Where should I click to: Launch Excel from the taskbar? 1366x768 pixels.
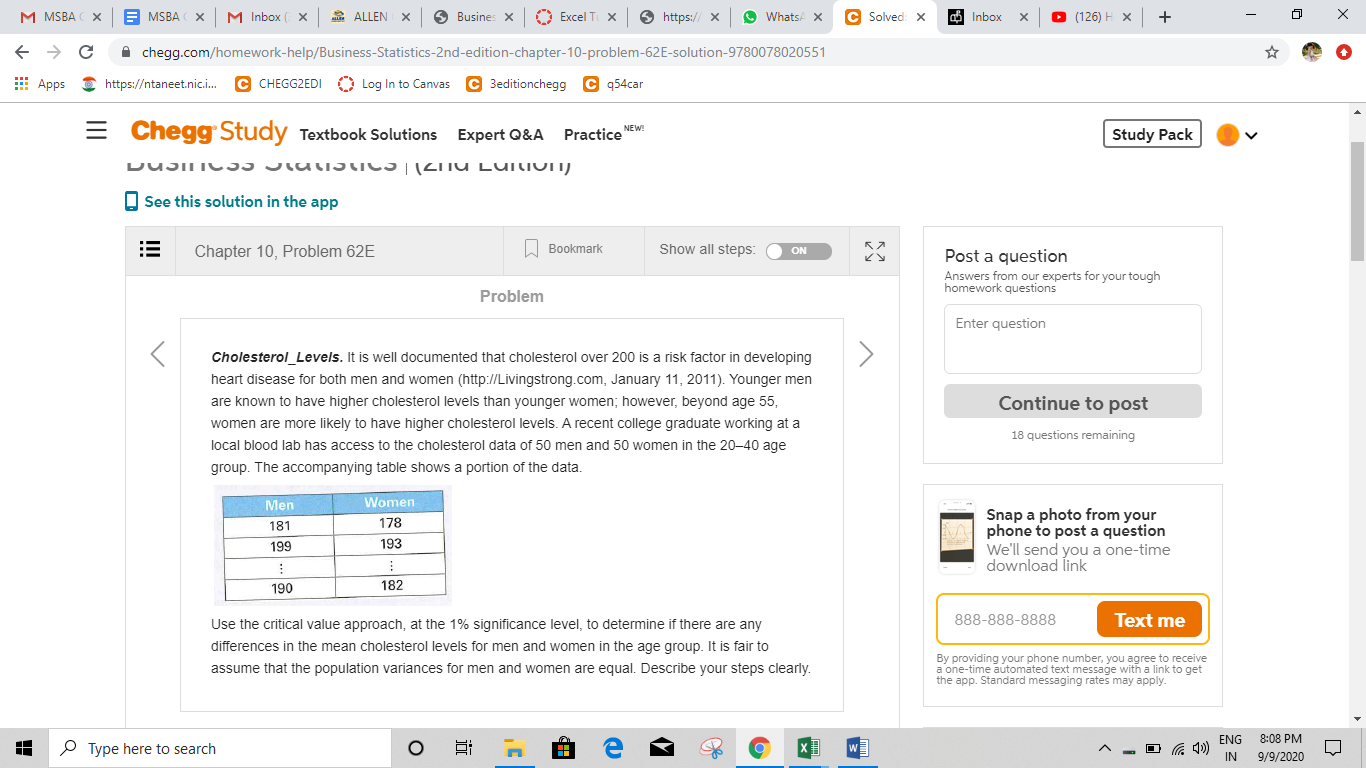click(809, 747)
